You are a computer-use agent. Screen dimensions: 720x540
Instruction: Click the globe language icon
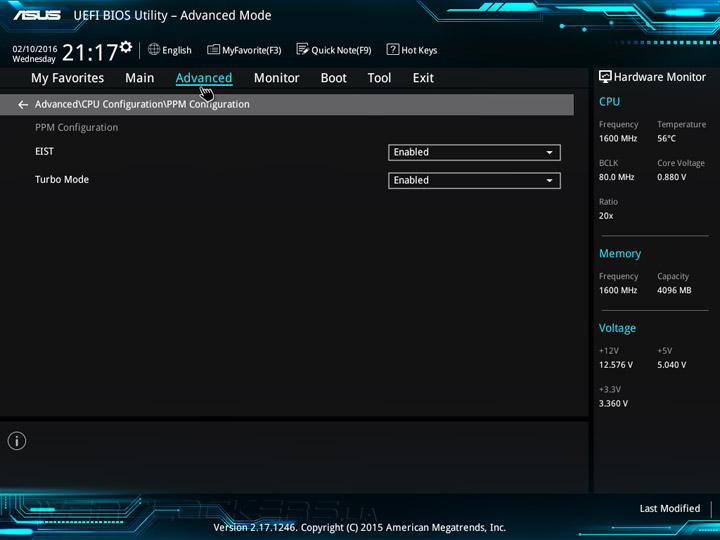[154, 49]
